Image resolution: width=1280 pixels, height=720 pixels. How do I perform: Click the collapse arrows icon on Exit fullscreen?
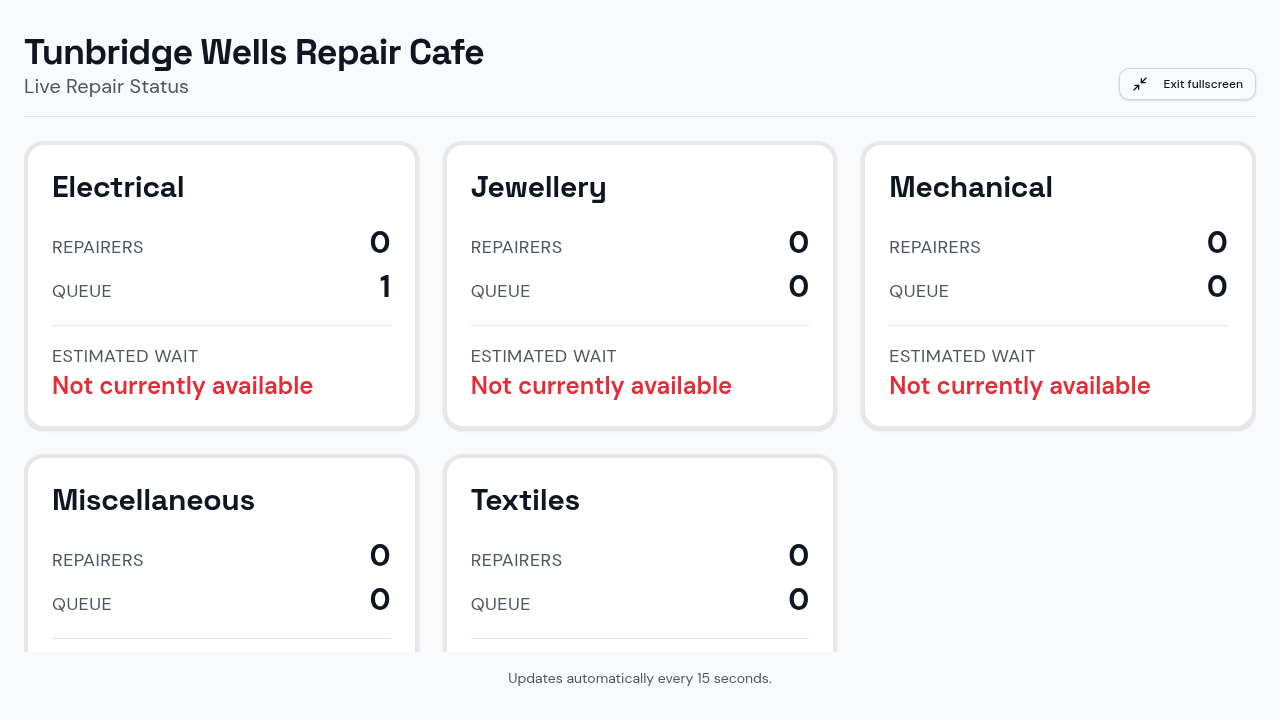pos(1140,84)
